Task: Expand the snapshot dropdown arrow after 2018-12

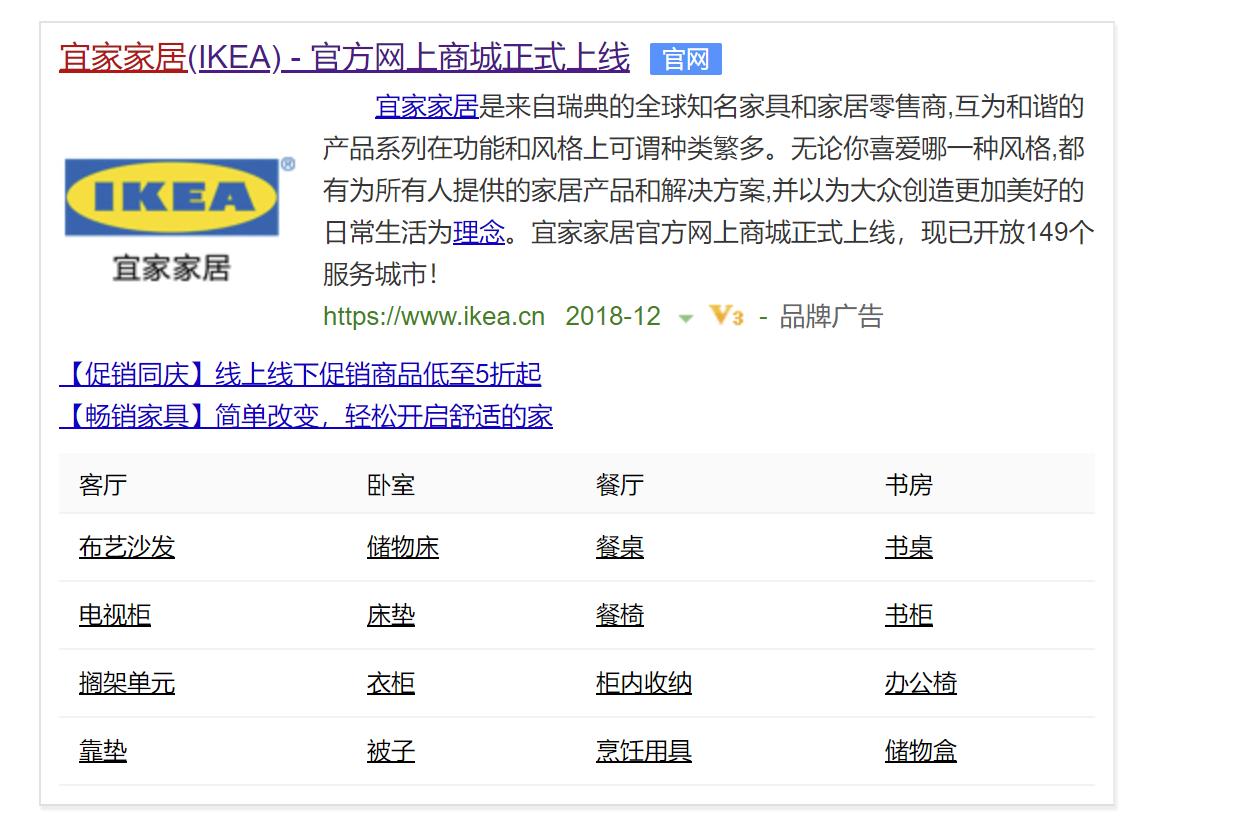Action: pos(684,319)
